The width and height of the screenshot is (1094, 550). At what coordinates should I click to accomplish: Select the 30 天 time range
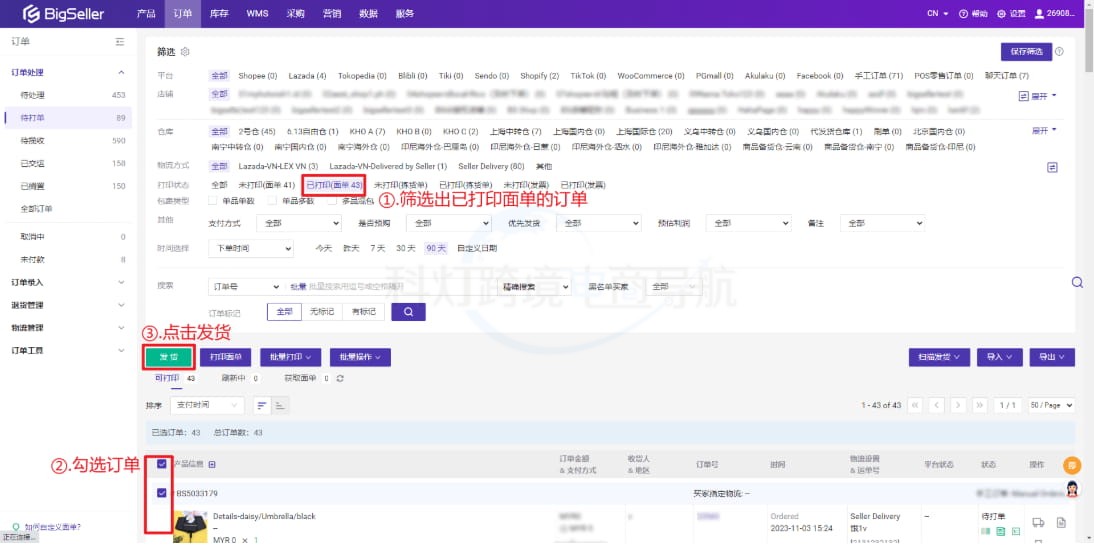(x=405, y=248)
